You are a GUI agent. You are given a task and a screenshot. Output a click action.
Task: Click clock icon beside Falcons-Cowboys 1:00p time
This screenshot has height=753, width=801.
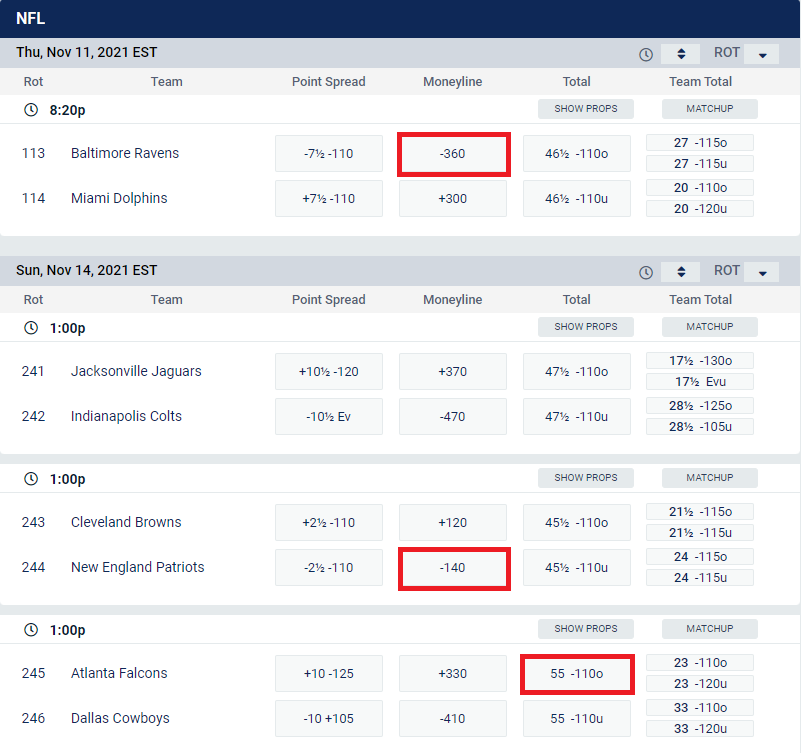click(x=31, y=630)
